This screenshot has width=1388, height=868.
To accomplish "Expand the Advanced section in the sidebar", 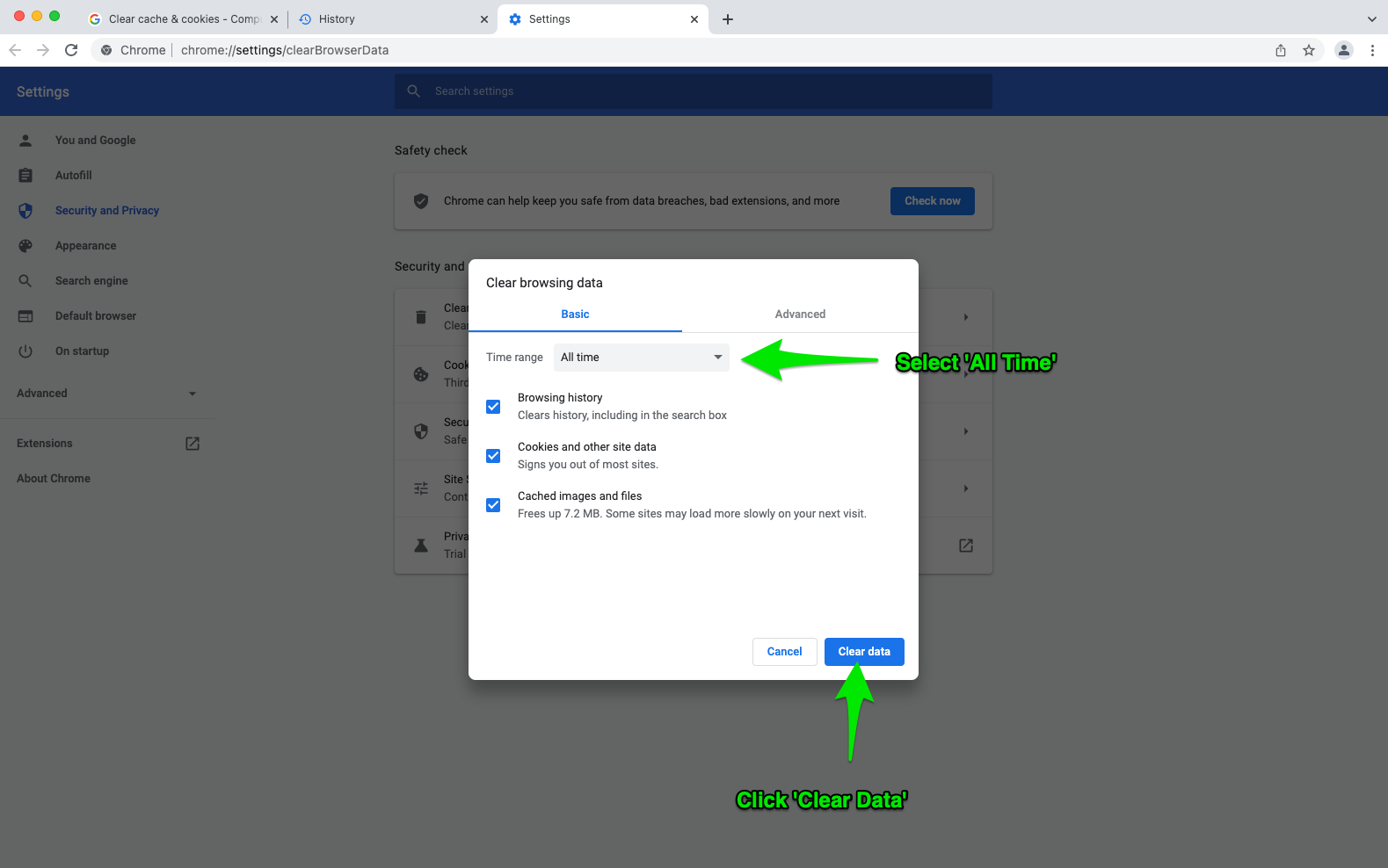I will 106,394.
